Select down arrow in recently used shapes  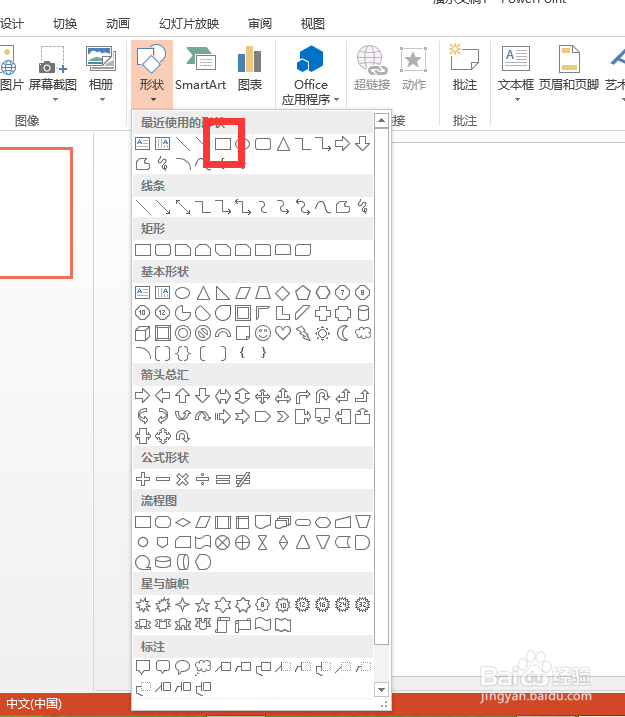363,144
